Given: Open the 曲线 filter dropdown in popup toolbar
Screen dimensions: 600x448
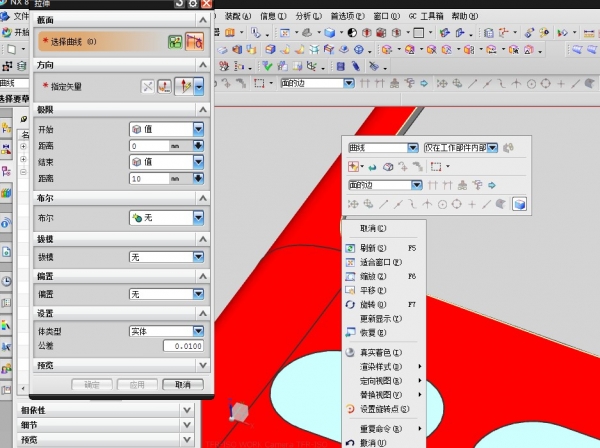Looking at the screenshot, I should point(383,148).
